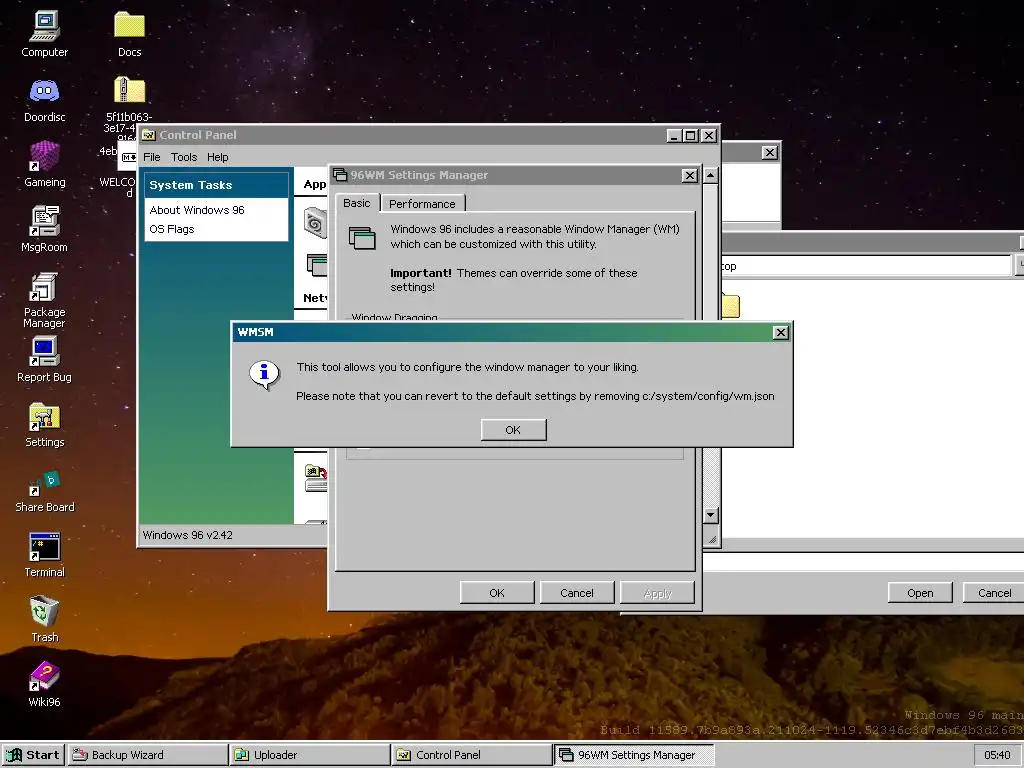Click the Windows 96 v2.42 status text
Image resolution: width=1024 pixels, height=768 pixels.
click(187, 535)
